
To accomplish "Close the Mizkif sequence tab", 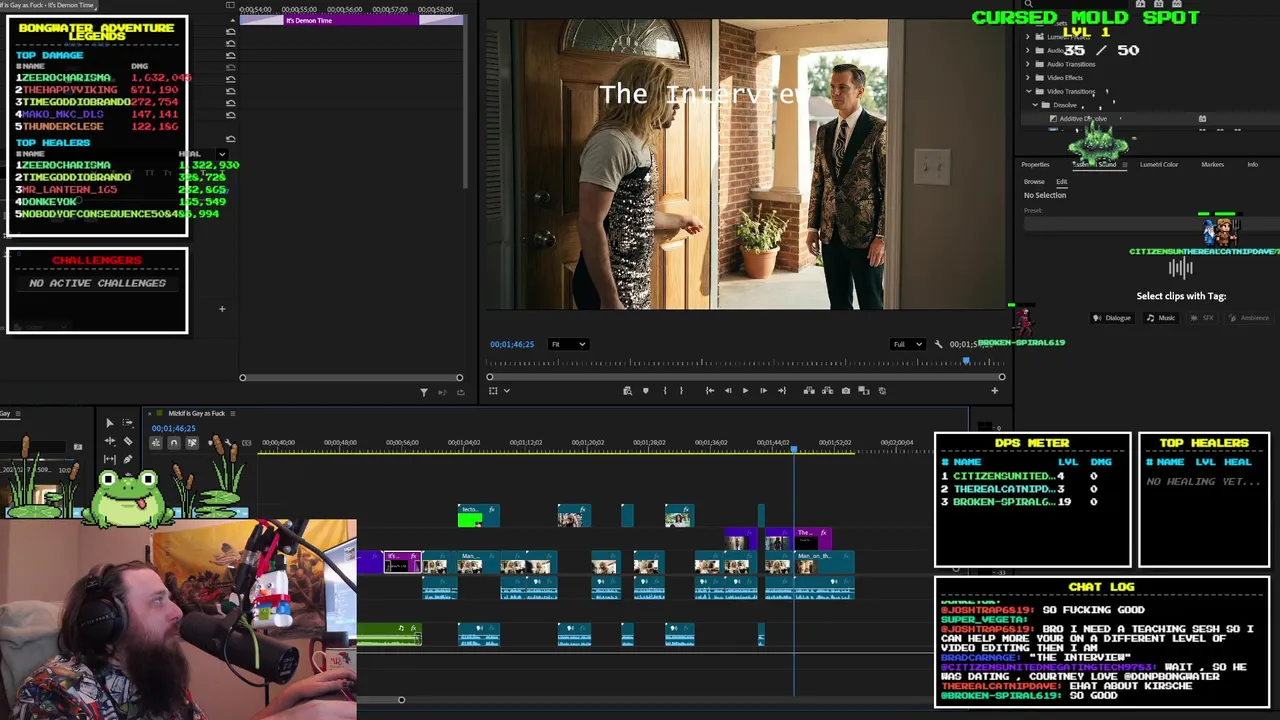I will 148,413.
